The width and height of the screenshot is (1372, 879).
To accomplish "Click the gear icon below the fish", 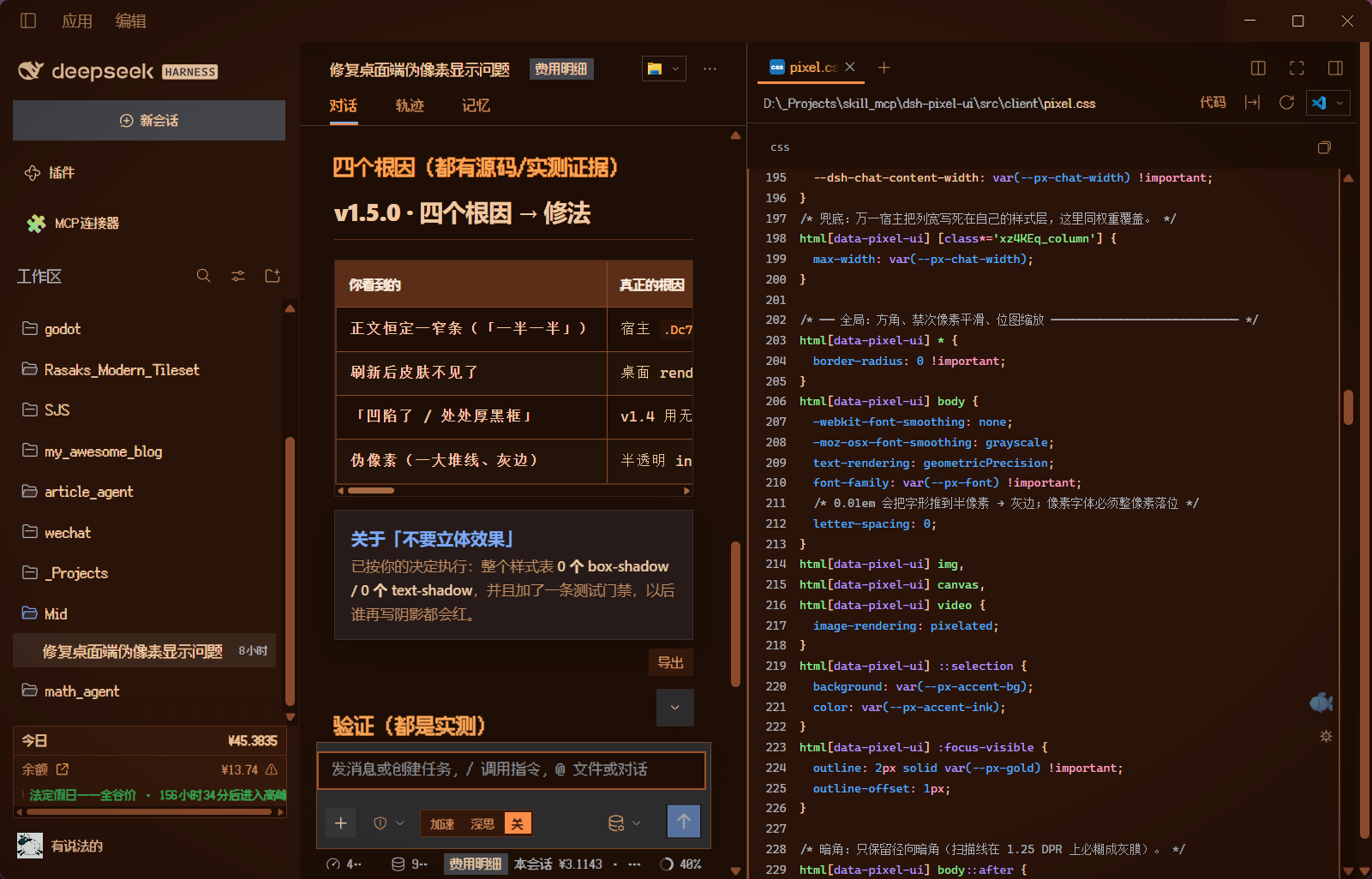I will (1326, 737).
